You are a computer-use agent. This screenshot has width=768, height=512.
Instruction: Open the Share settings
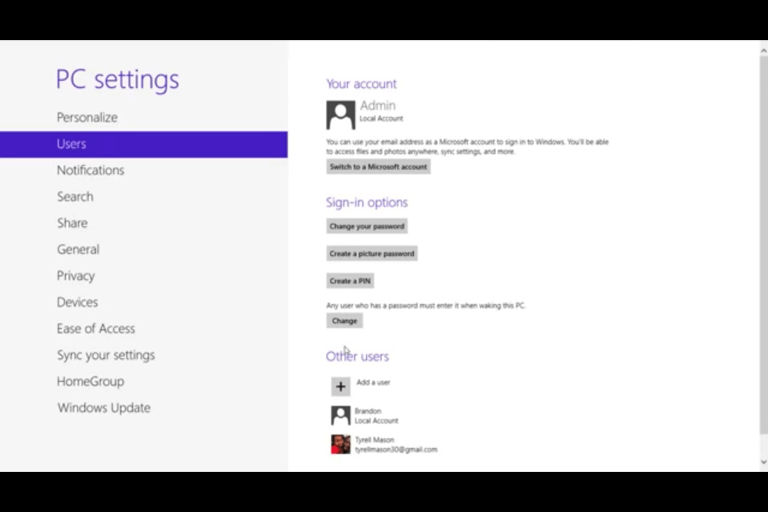tap(72, 223)
